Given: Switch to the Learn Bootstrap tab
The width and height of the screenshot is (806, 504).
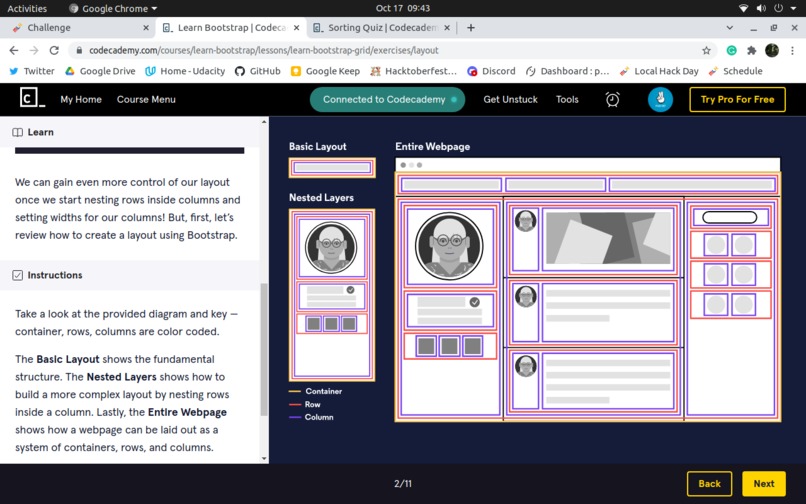Looking at the screenshot, I should tap(230, 28).
